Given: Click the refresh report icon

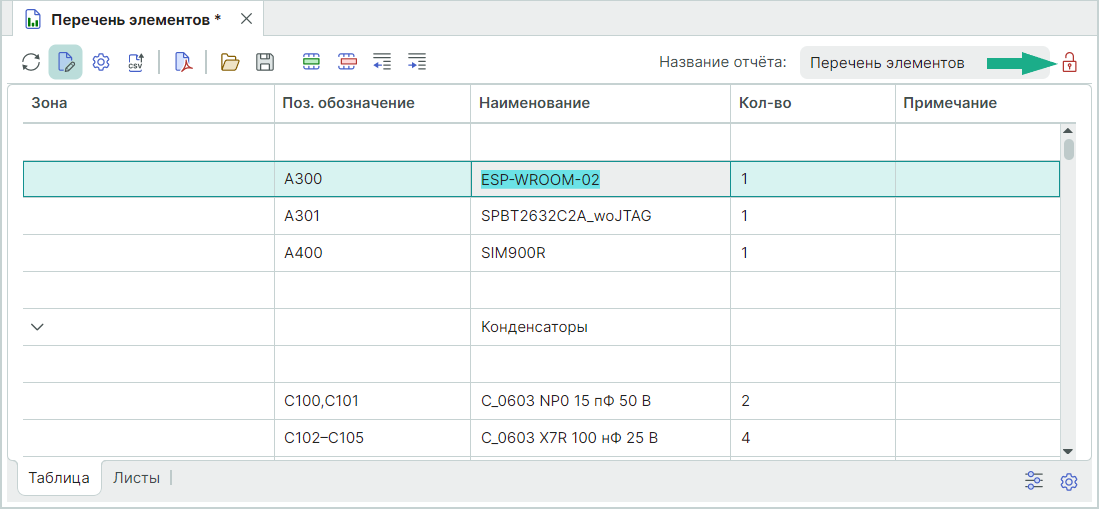Looking at the screenshot, I should [x=31, y=62].
